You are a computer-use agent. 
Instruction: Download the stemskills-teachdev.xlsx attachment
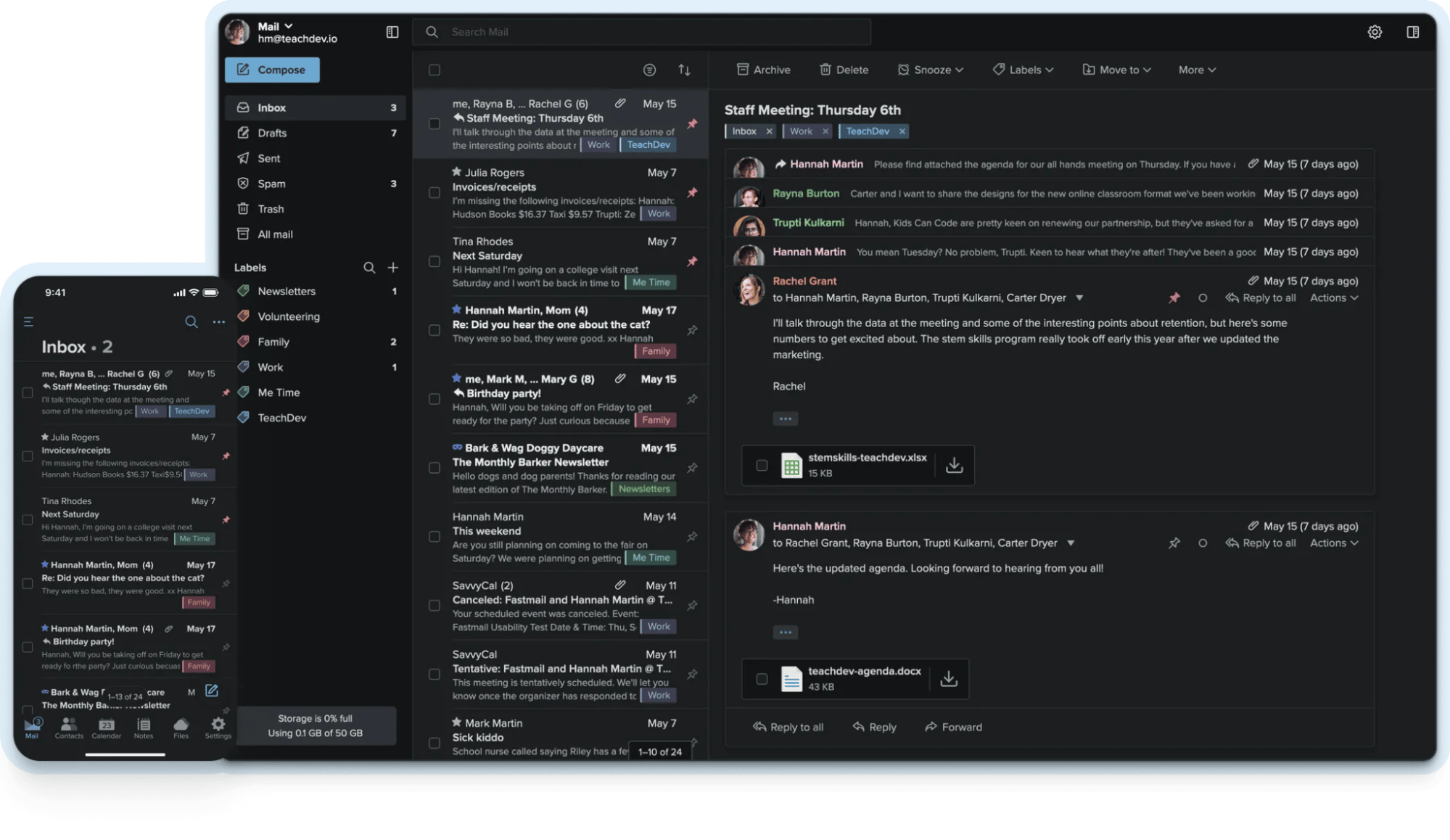click(954, 465)
